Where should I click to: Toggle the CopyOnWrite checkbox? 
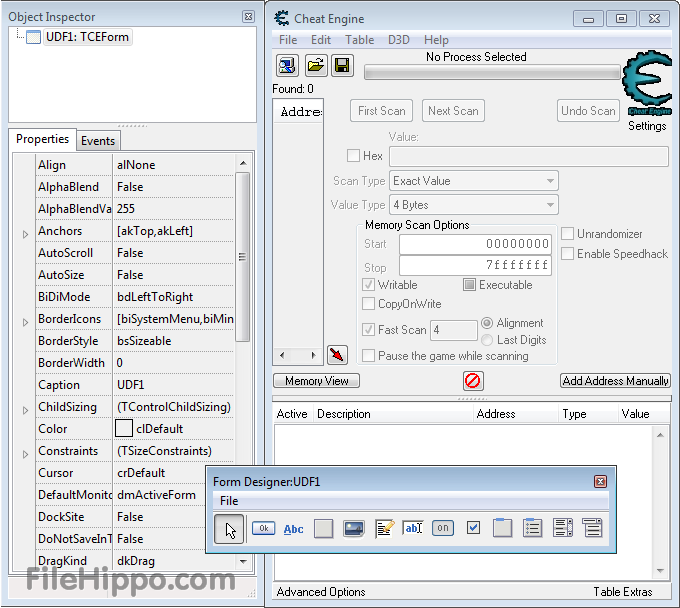pos(369,304)
